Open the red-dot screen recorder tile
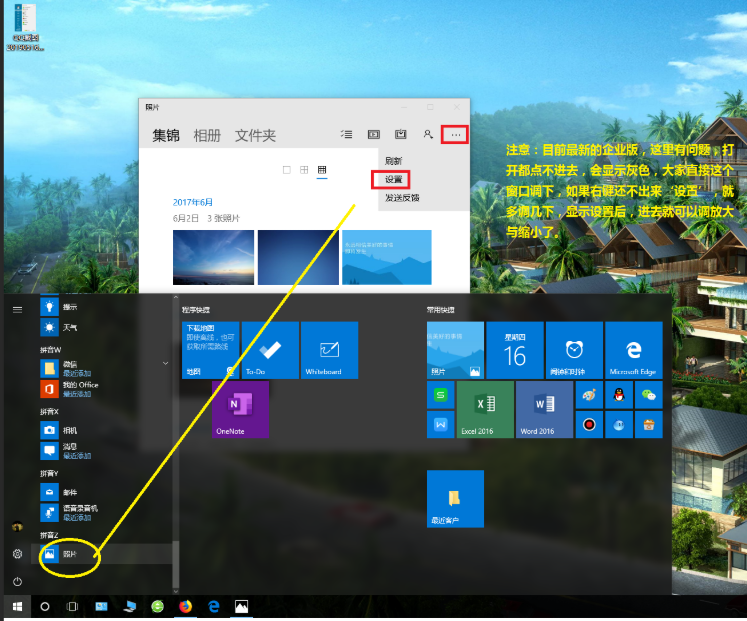747x621 pixels. coord(589,424)
